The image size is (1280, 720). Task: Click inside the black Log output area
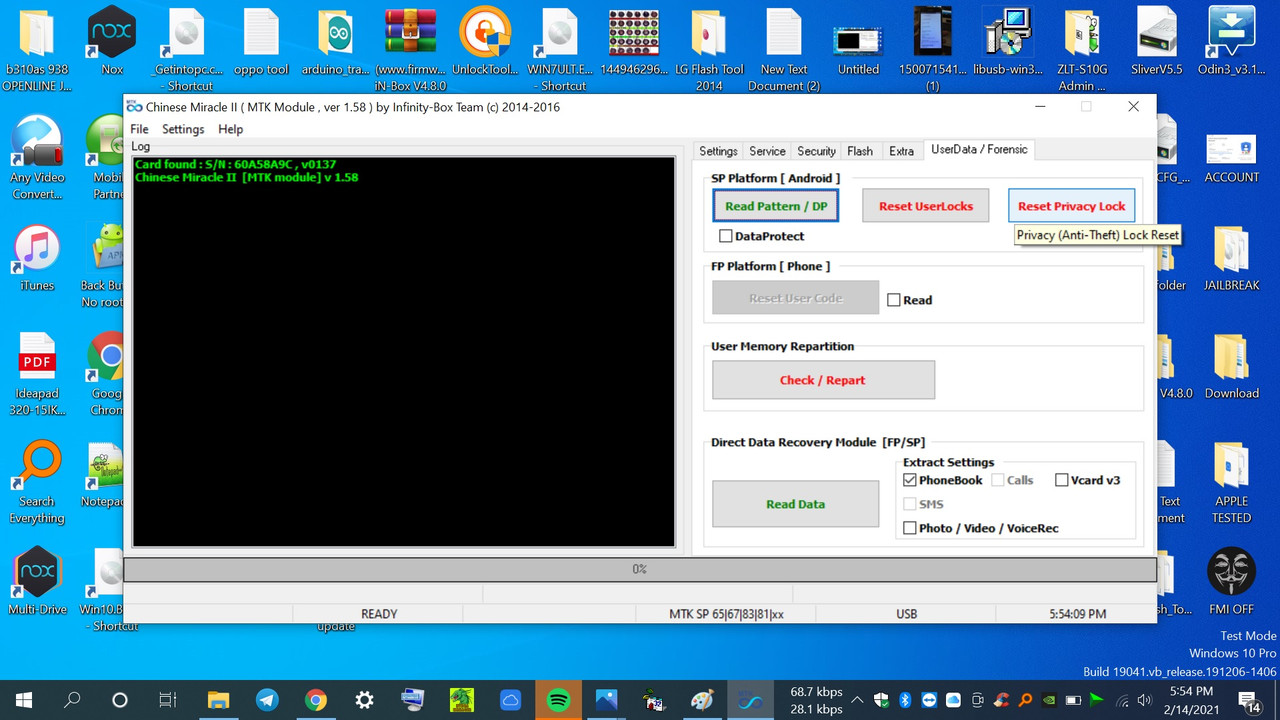click(404, 351)
